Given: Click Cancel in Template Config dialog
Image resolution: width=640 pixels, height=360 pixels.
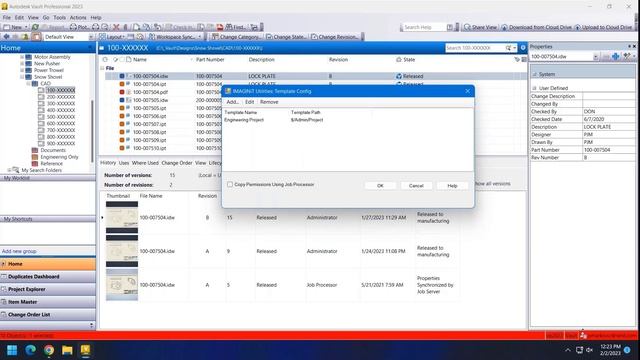Looking at the screenshot, I should pyautogui.click(x=416, y=185).
